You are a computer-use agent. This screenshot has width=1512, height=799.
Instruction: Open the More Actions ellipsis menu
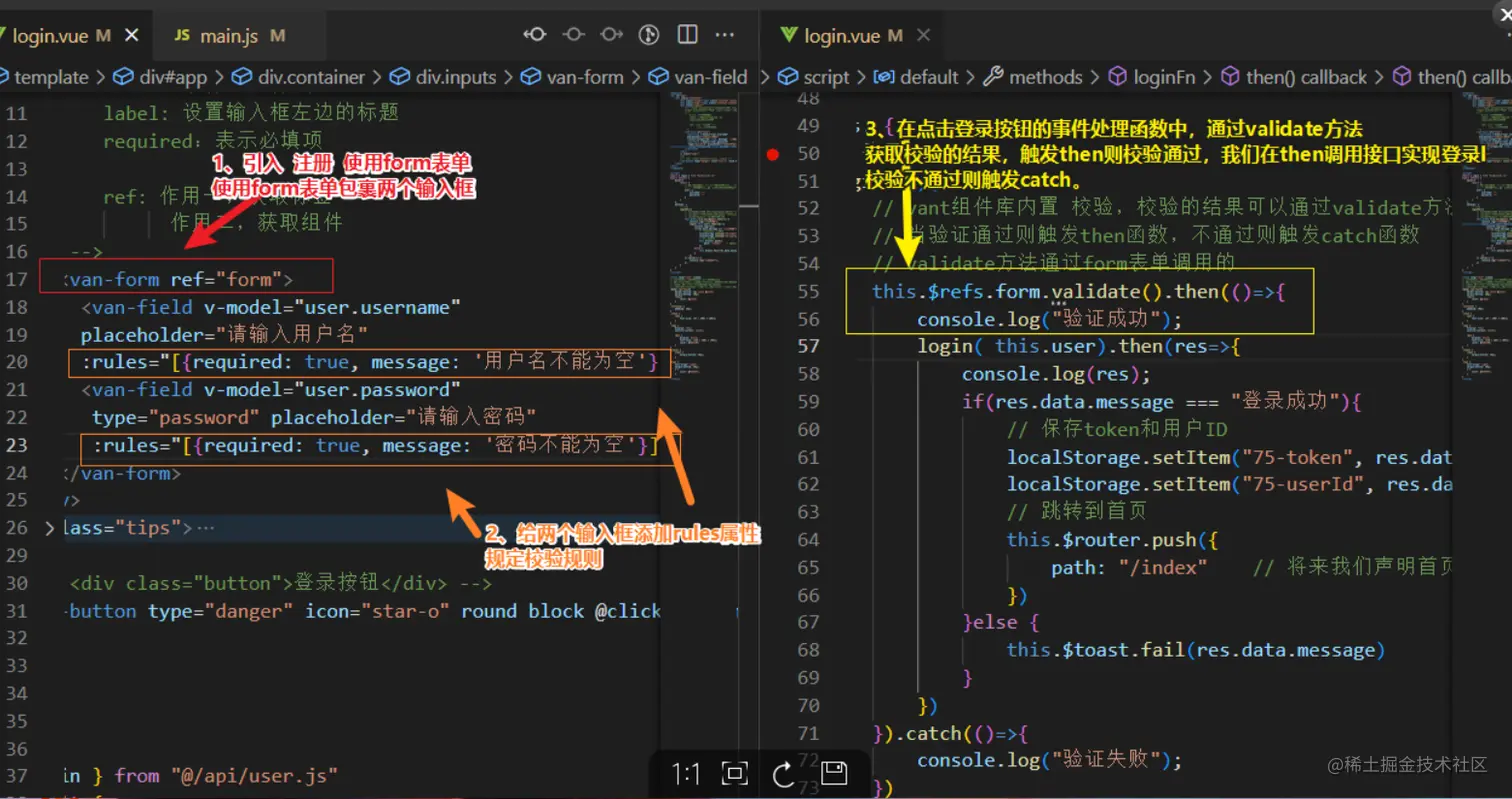pos(727,35)
